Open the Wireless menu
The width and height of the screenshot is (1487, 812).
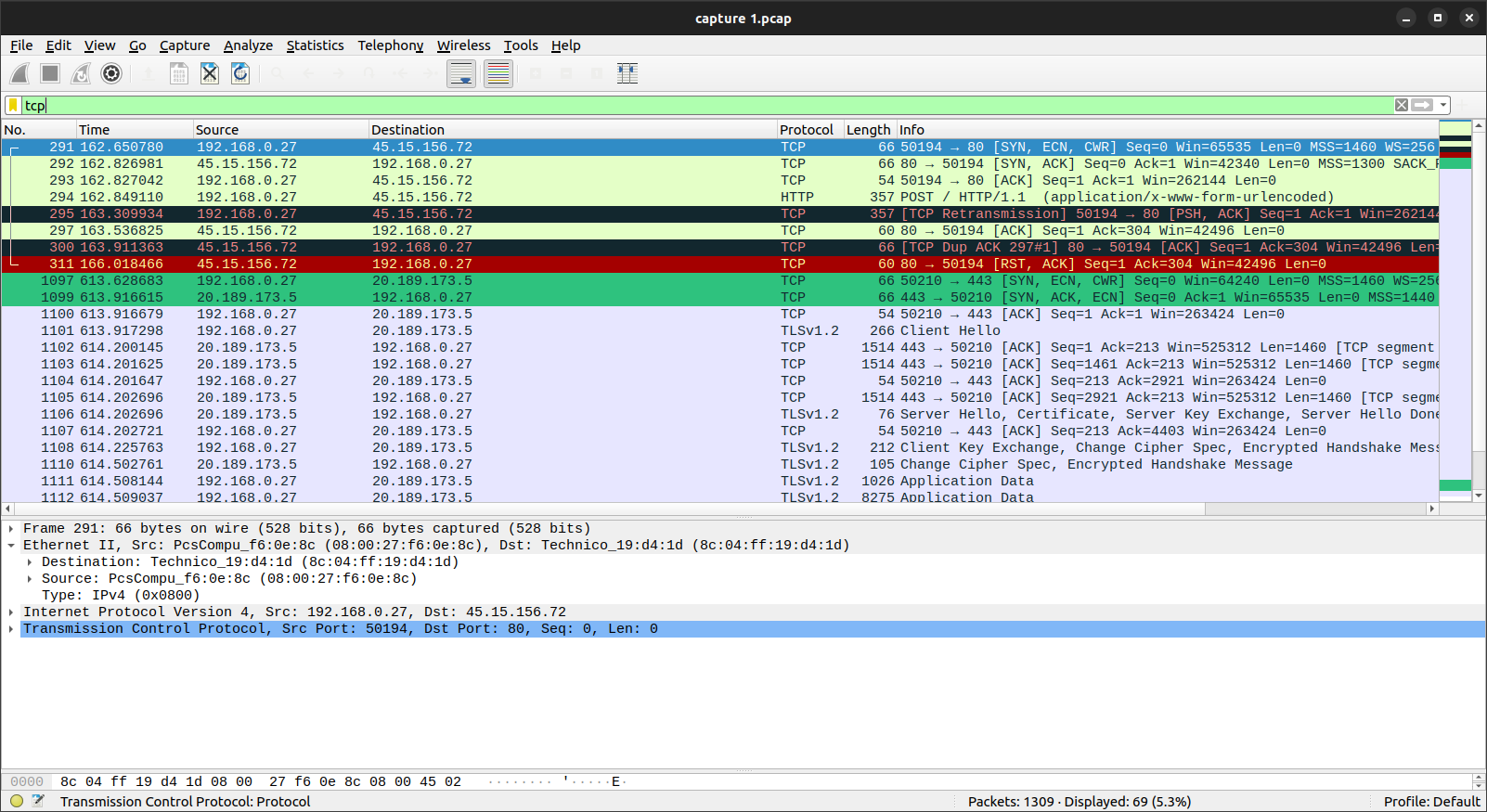pyautogui.click(x=463, y=45)
